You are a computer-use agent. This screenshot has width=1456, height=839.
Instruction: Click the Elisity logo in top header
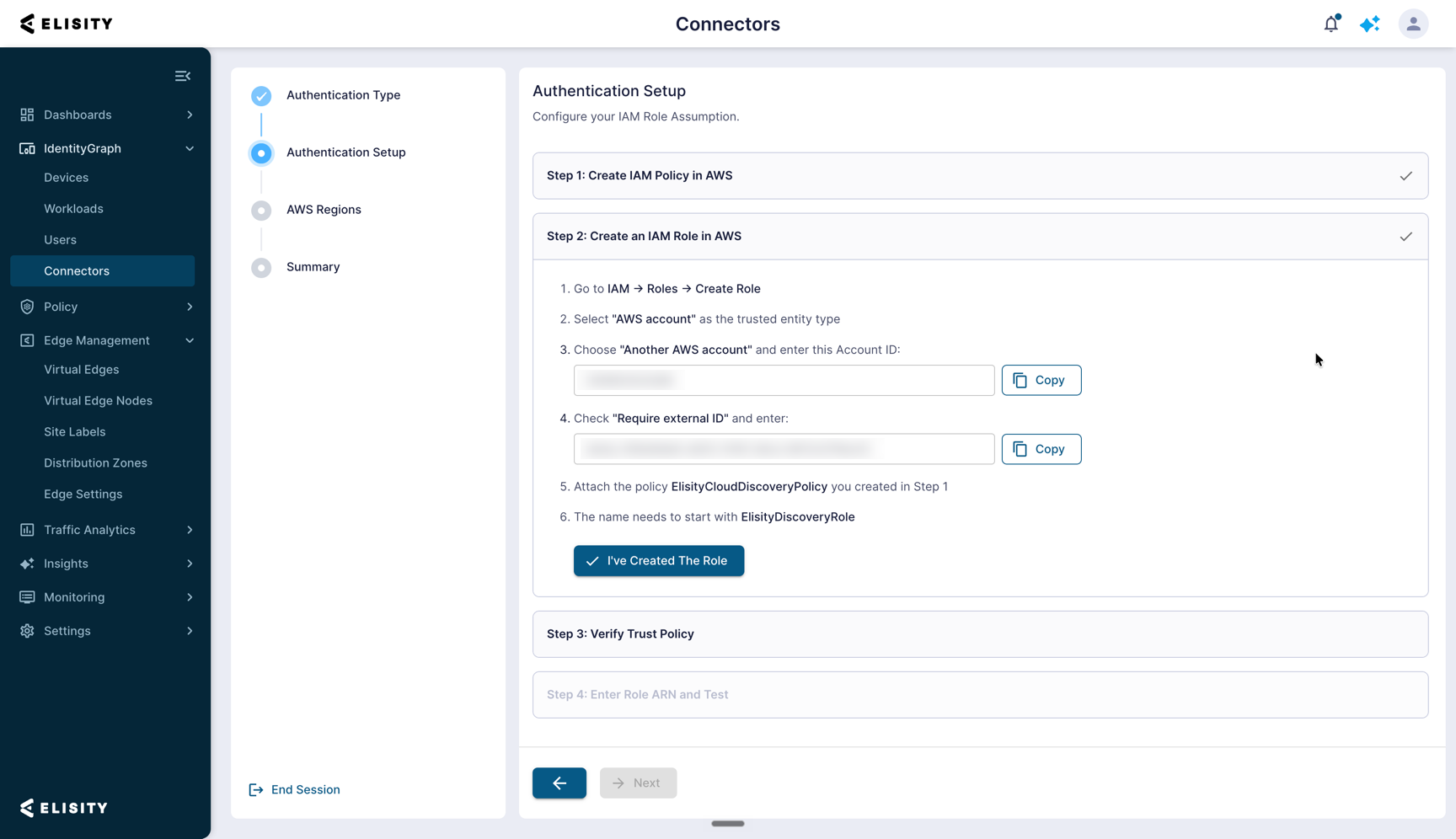67,24
